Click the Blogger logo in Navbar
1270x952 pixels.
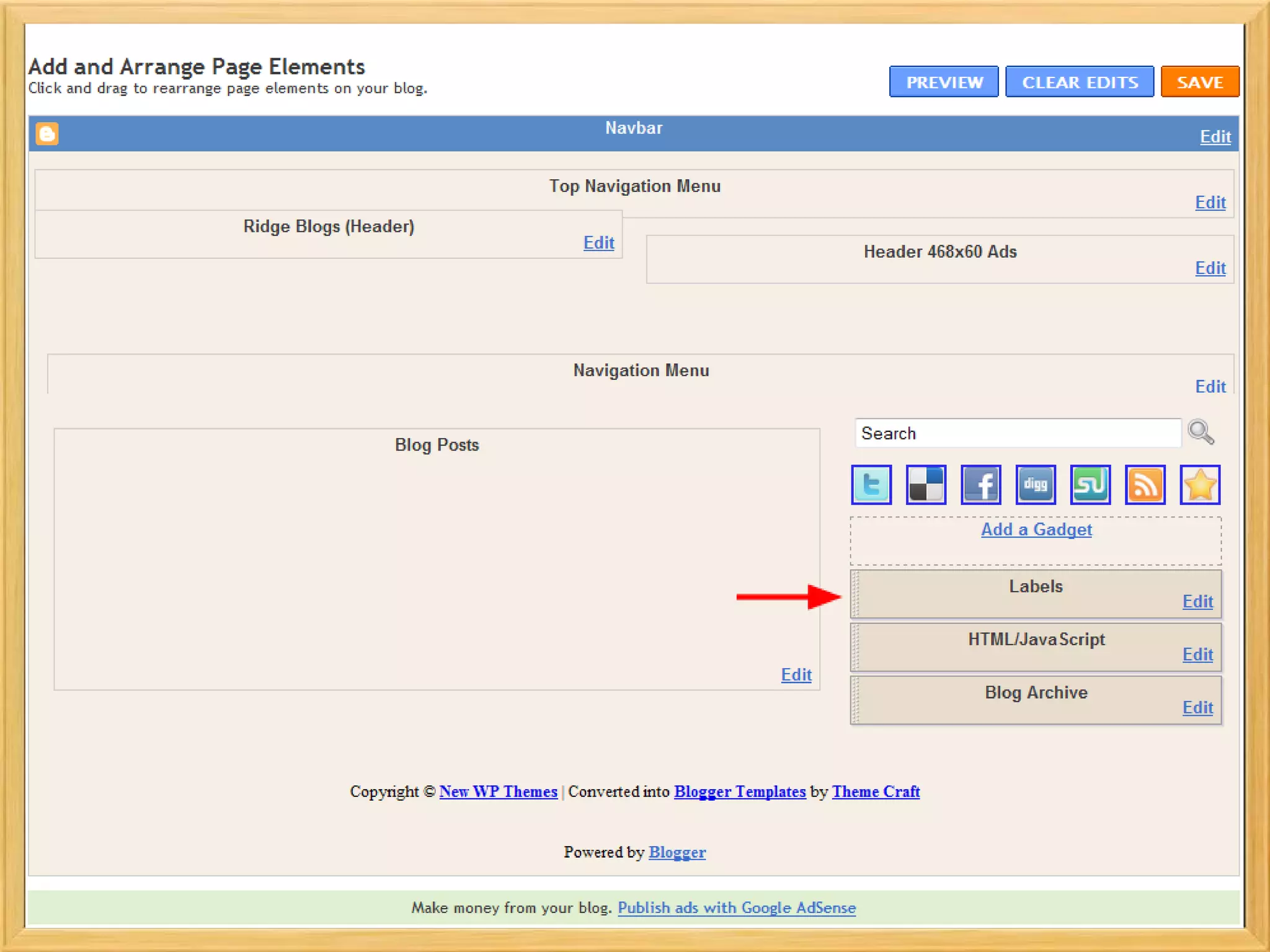47,134
